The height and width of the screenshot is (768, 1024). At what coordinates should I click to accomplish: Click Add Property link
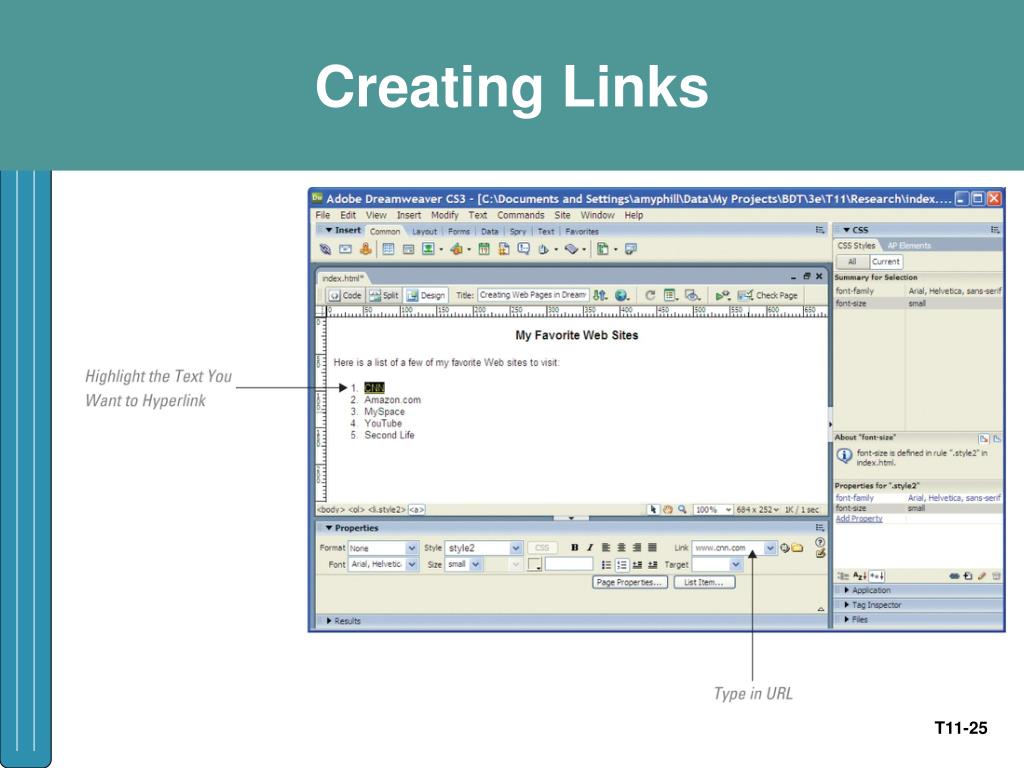(x=859, y=519)
